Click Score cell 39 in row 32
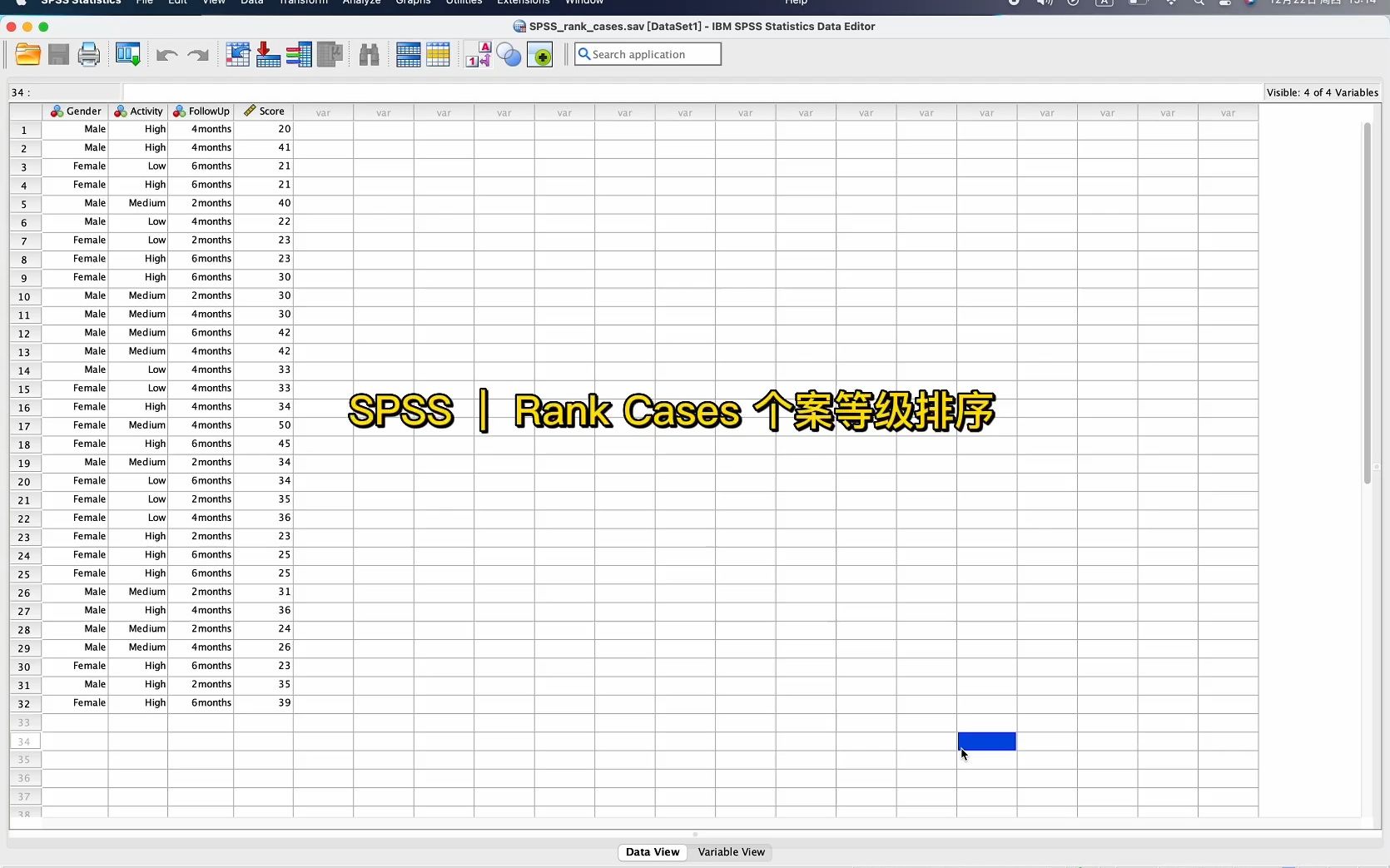Viewport: 1390px width, 868px height. point(264,702)
